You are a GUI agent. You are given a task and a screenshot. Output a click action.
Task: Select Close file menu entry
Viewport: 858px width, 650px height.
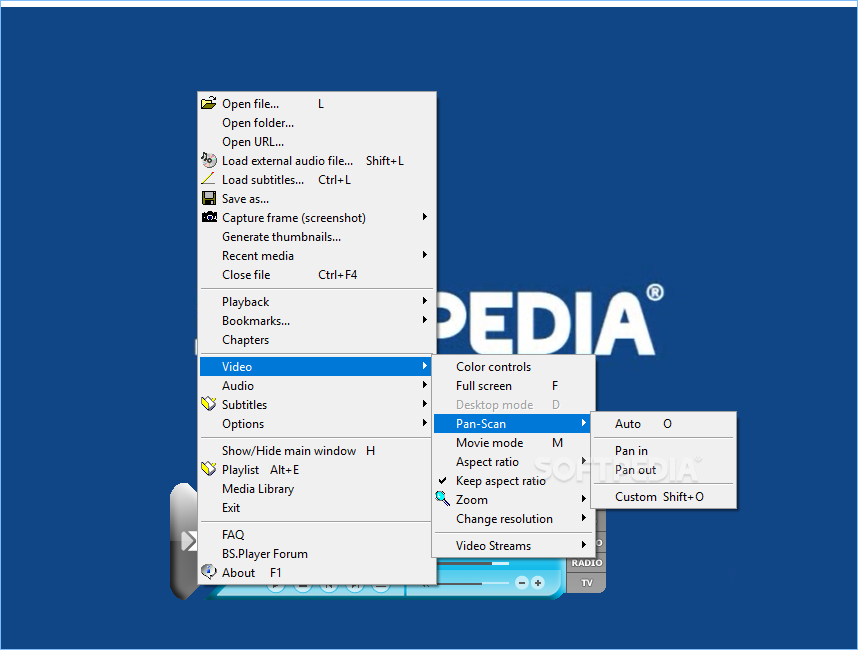[316, 275]
